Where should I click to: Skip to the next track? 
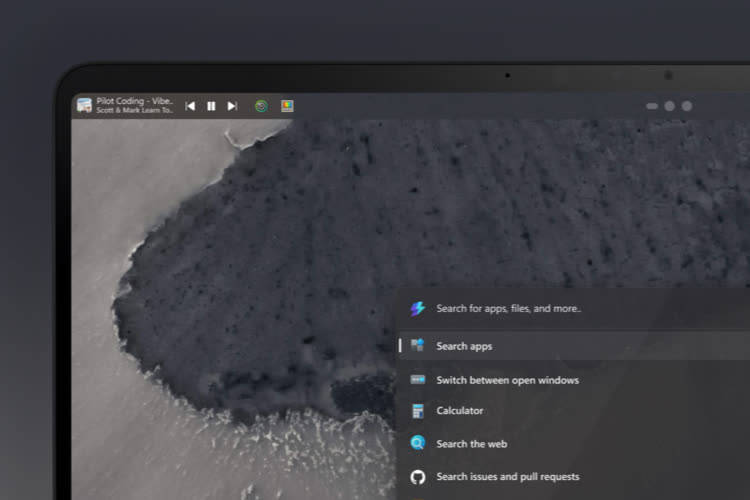click(x=232, y=106)
